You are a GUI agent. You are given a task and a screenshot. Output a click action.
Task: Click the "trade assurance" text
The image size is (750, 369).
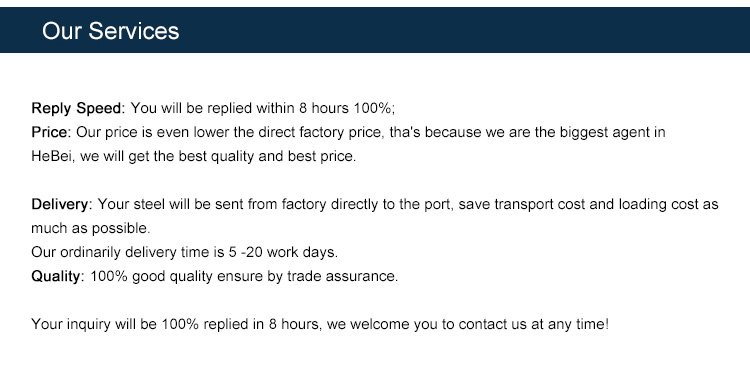click(x=342, y=276)
